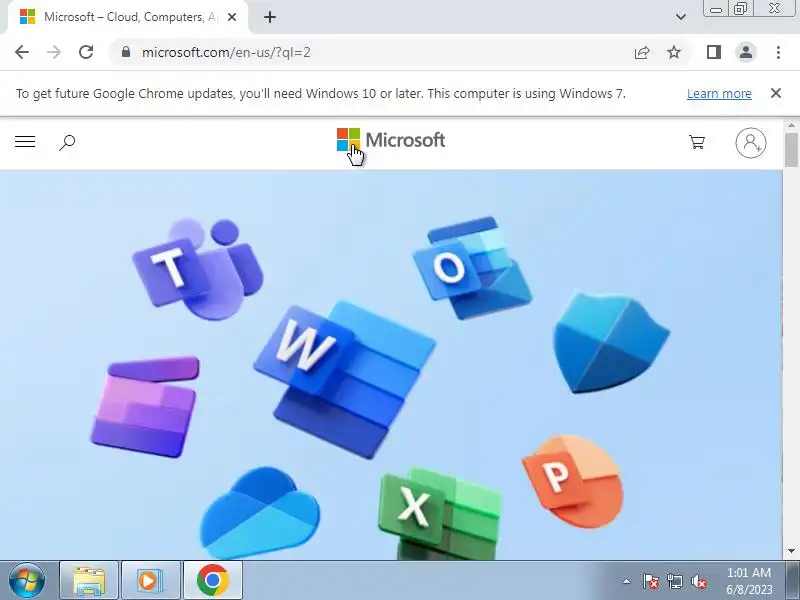Open the muted volume icon
The image size is (800, 600).
698,581
